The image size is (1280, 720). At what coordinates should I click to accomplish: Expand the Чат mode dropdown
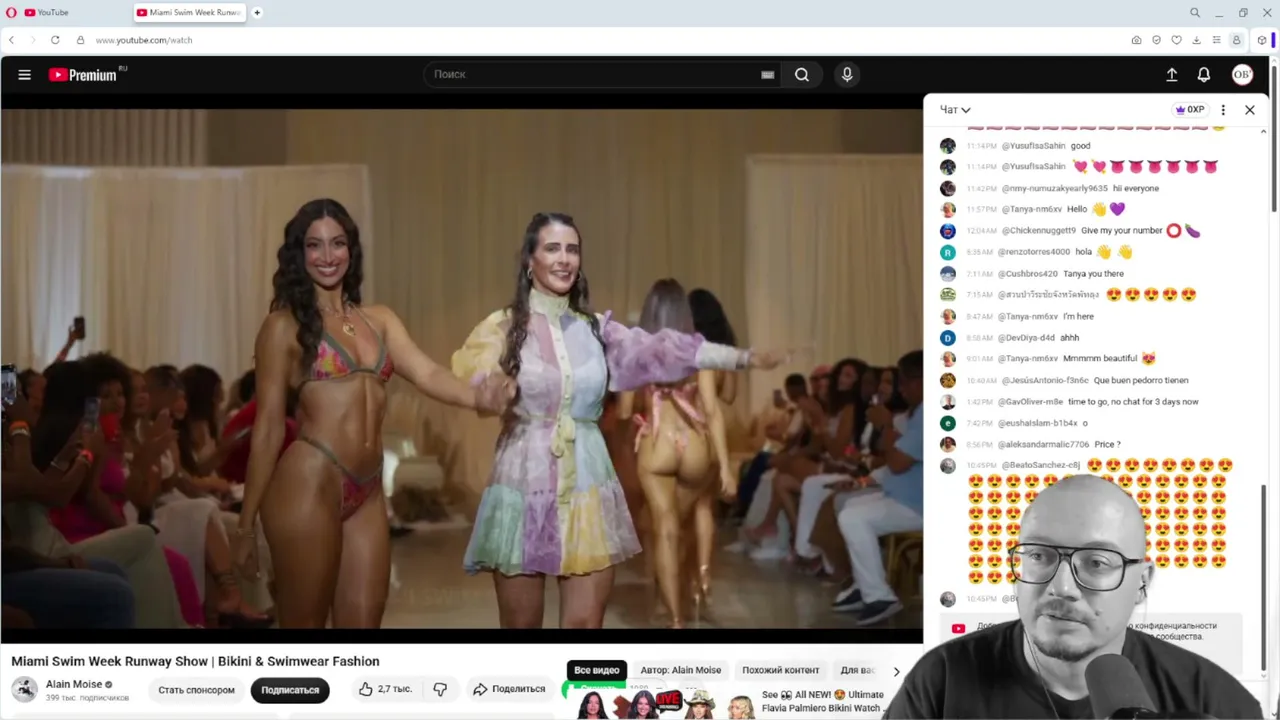[955, 110]
